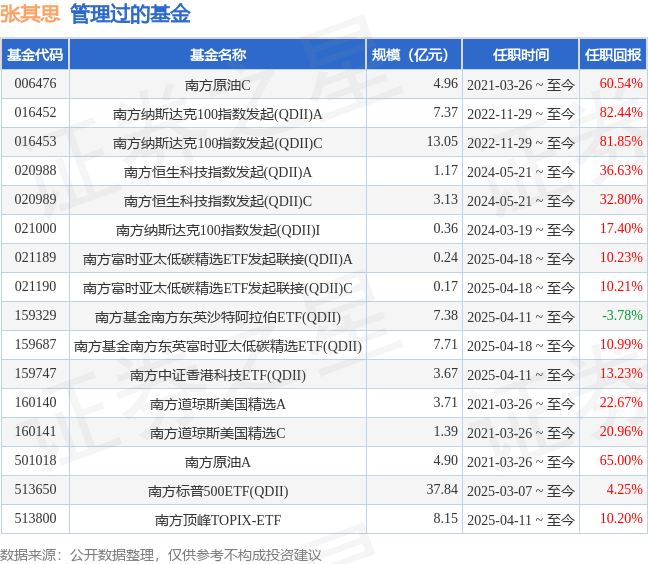Select fund code 016452
The height and width of the screenshot is (564, 648).
[x=35, y=112]
